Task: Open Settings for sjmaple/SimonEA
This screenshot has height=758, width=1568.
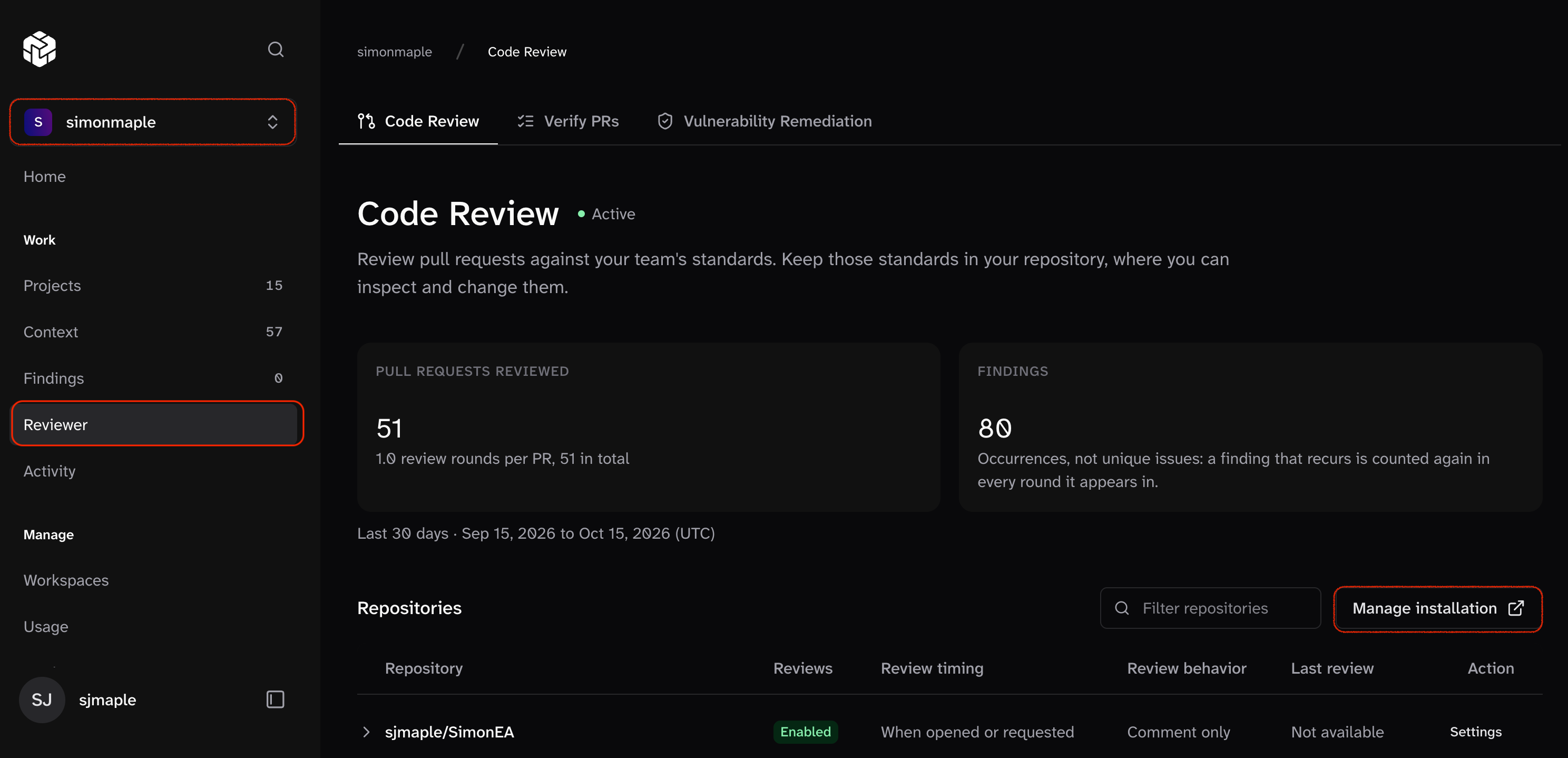Action: tap(1475, 732)
